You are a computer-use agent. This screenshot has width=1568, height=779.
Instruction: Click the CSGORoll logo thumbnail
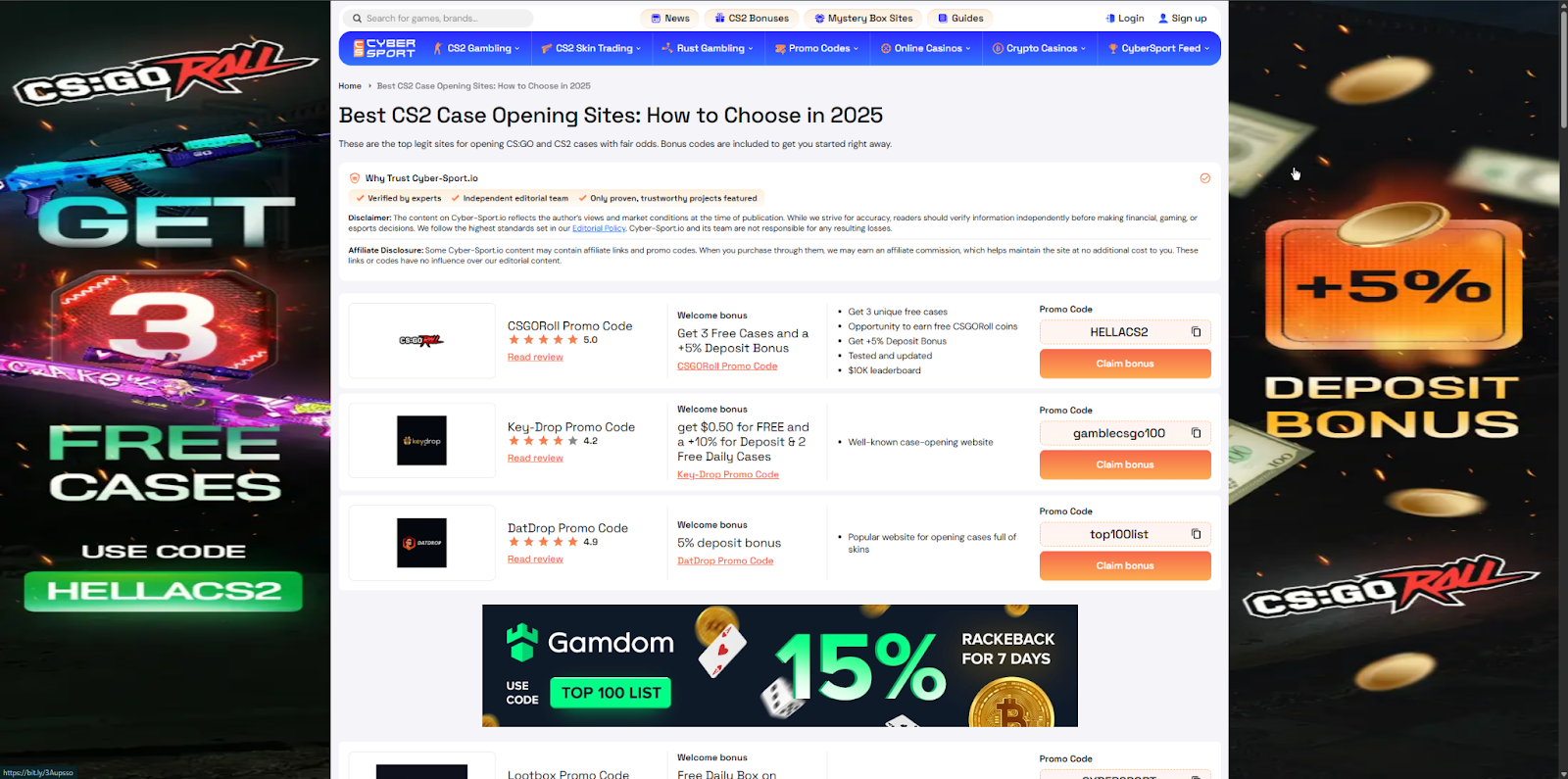[421, 341]
